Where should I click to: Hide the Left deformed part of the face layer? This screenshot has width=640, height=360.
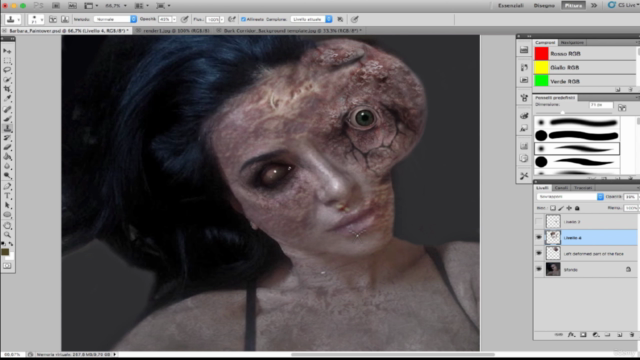539,253
